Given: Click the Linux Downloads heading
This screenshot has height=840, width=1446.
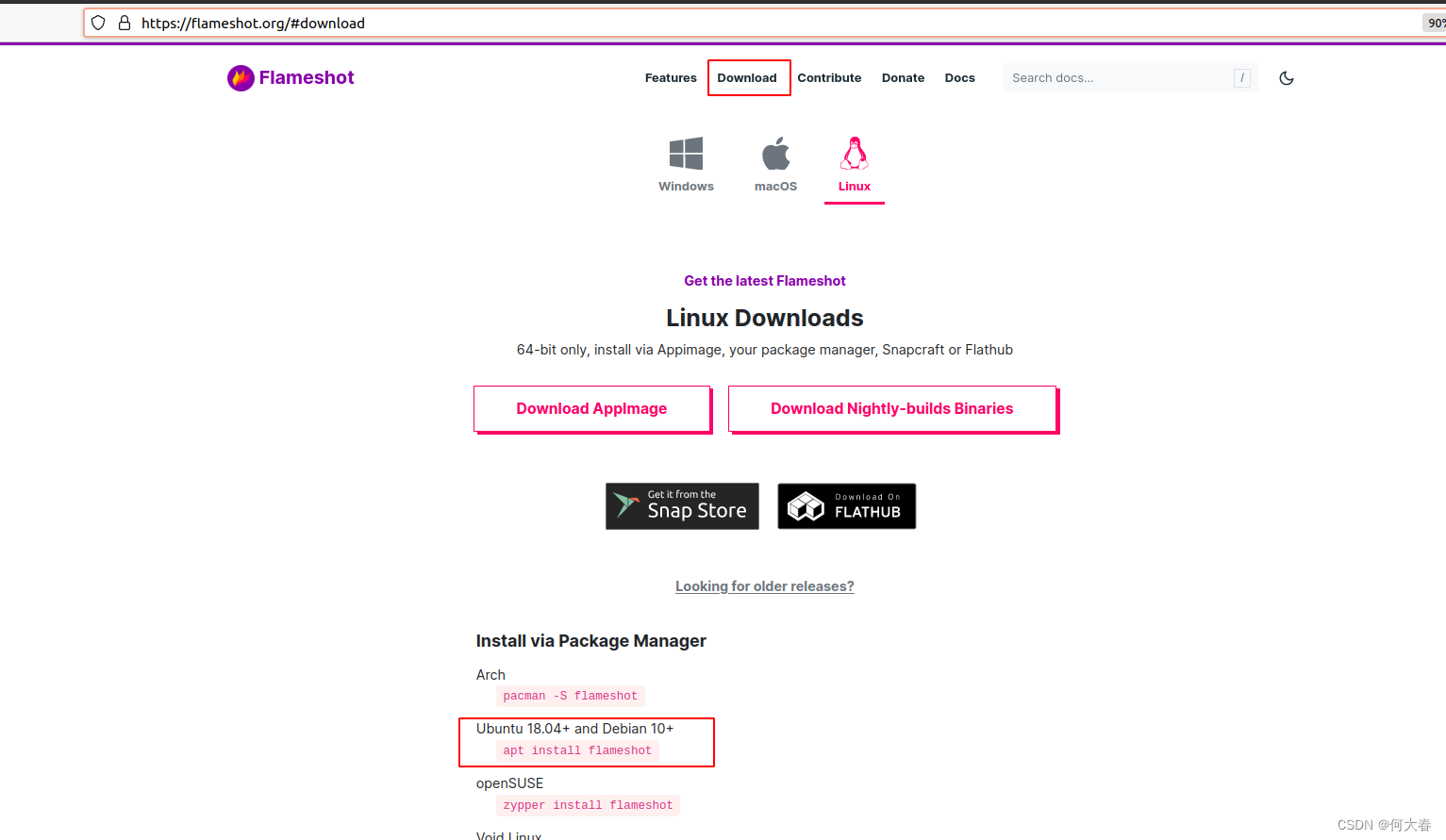Looking at the screenshot, I should (765, 318).
